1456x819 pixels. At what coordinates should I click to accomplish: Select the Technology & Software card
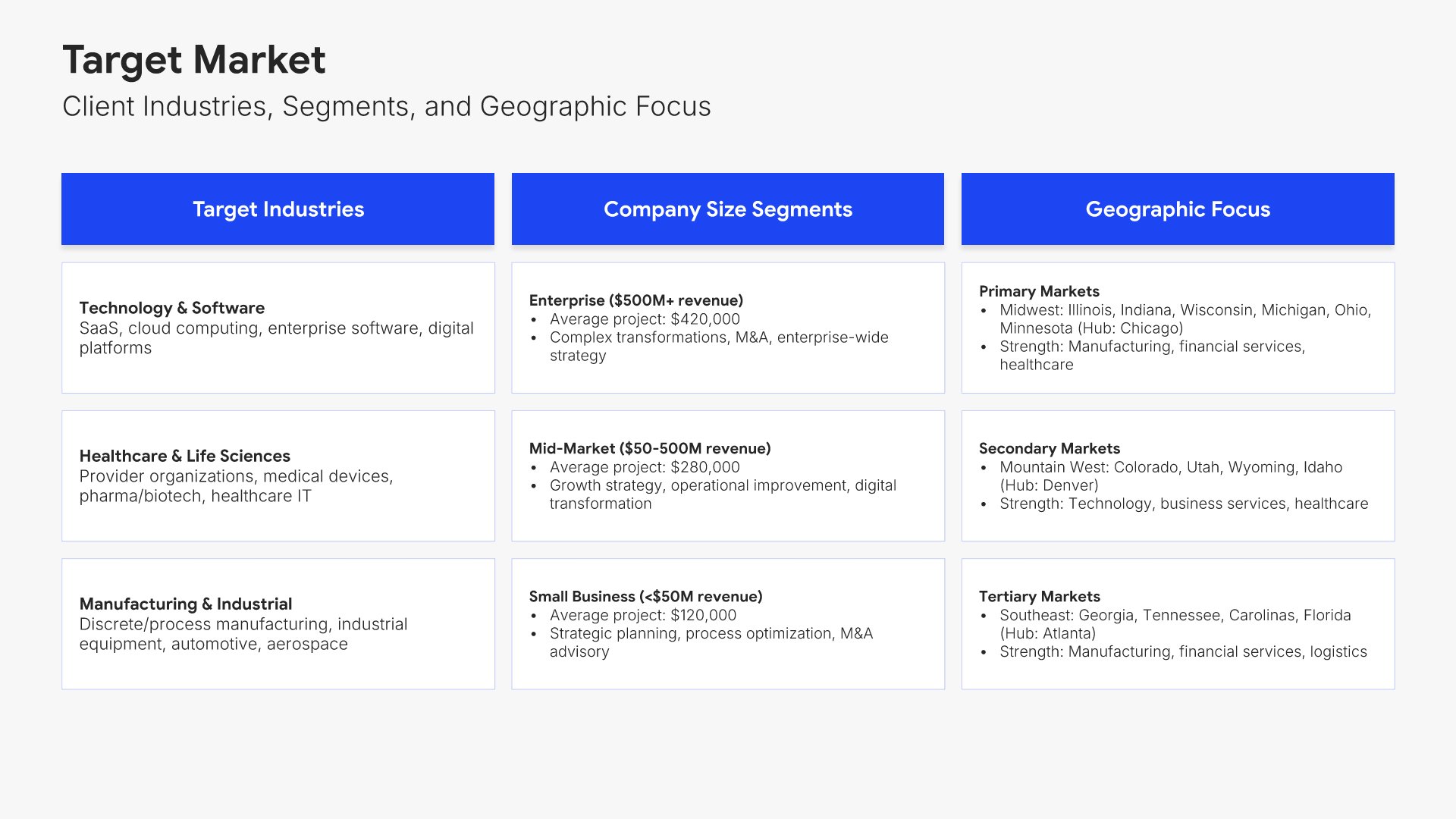pyautogui.click(x=278, y=328)
